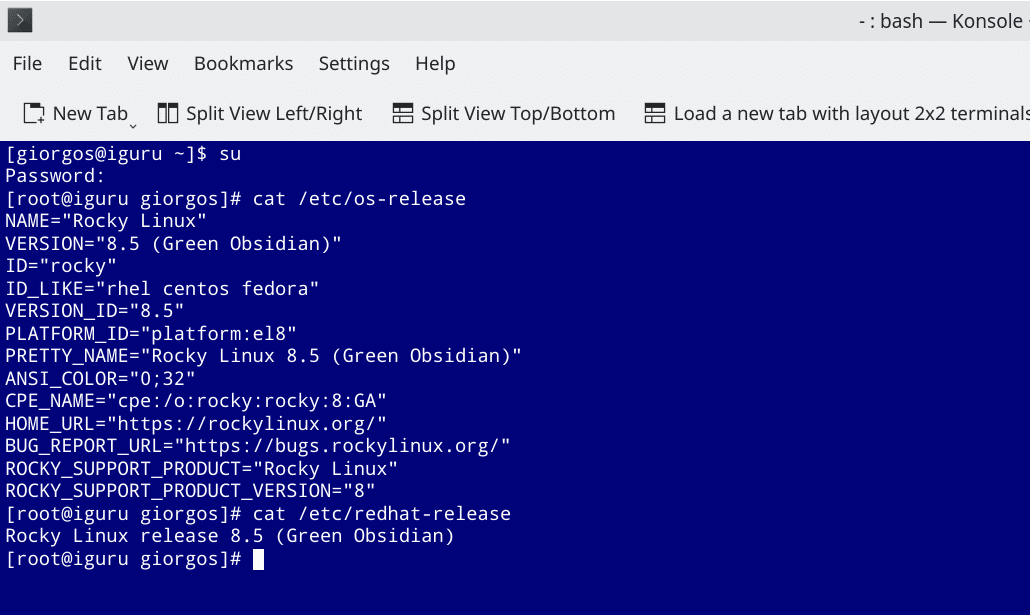Expand the New Tab dropdown arrow
Image resolution: width=1030 pixels, height=615 pixels.
click(x=133, y=125)
